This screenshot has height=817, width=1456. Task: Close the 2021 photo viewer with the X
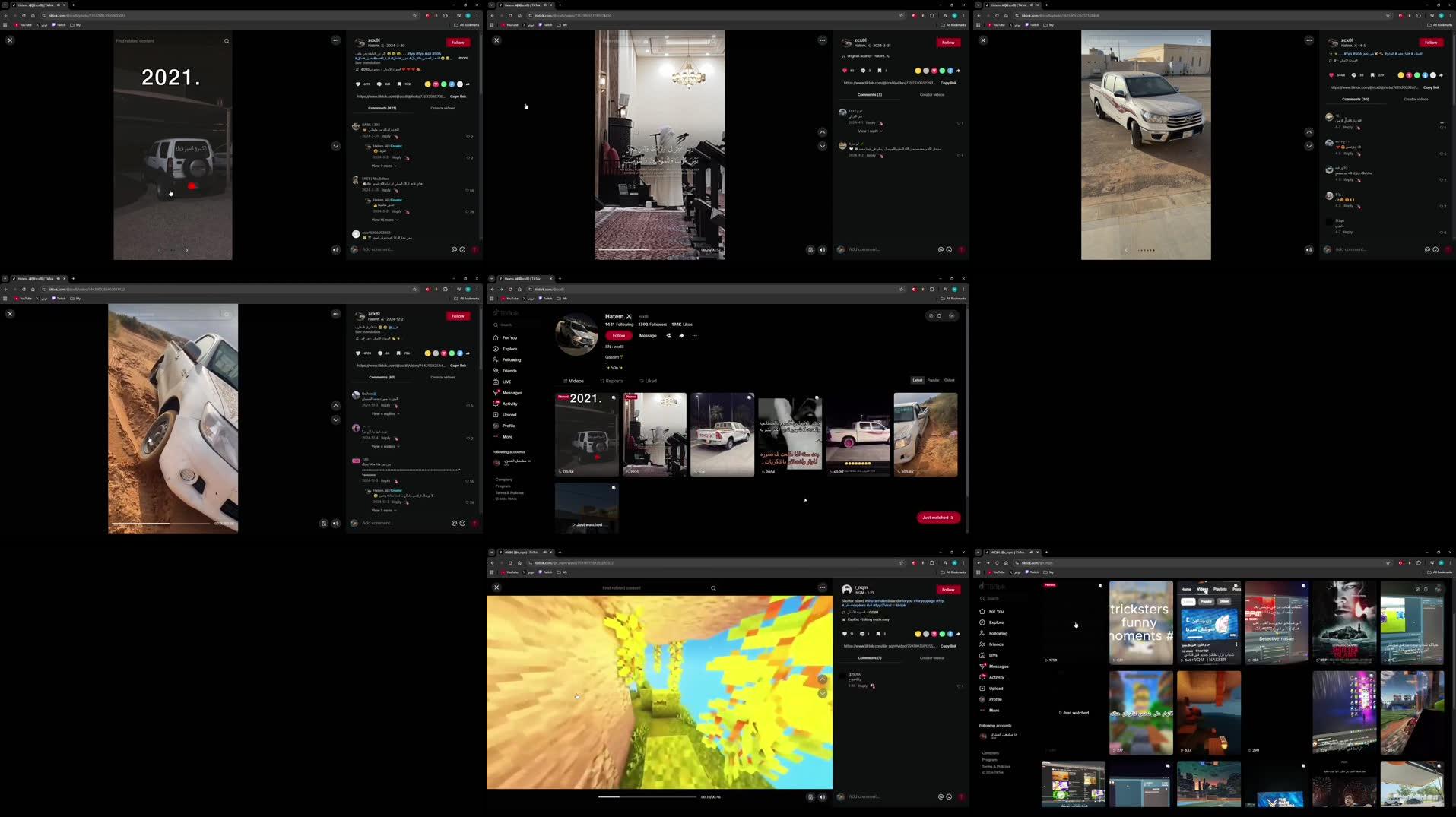[10, 40]
